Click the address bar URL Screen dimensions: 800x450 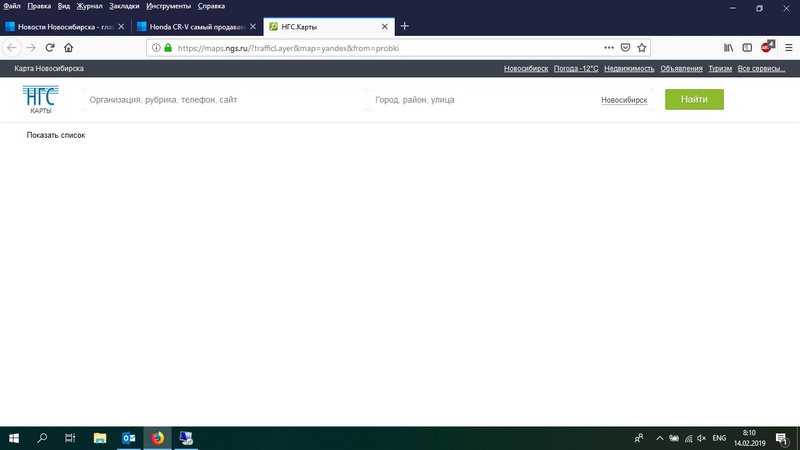point(288,48)
